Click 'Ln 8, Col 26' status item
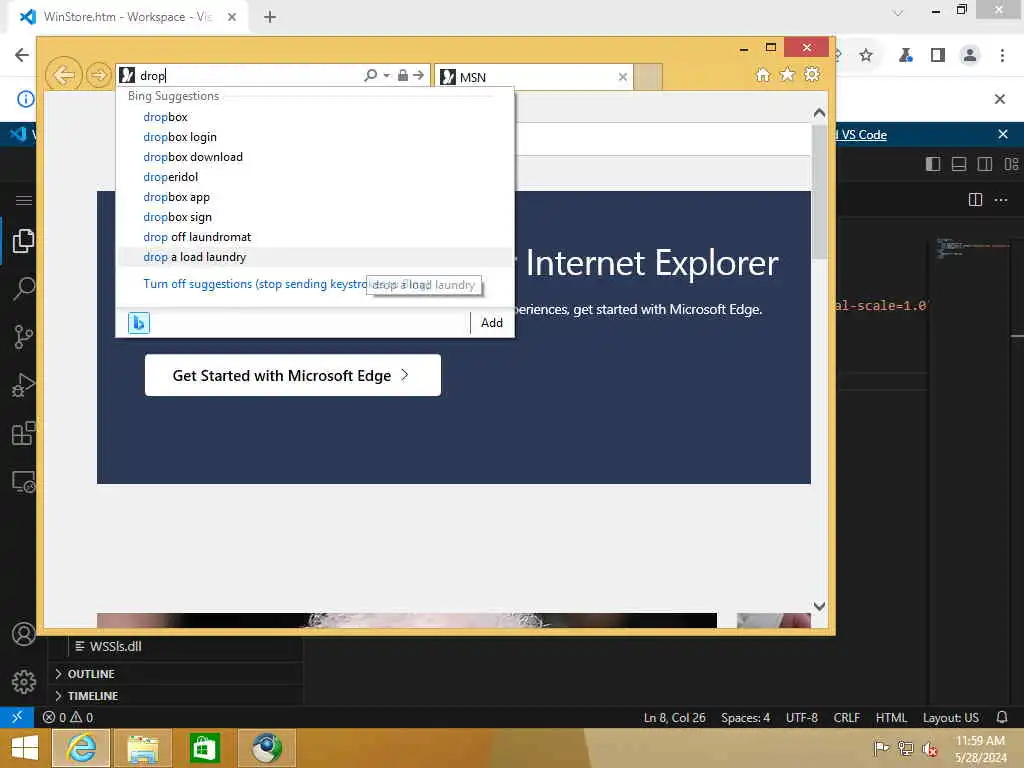This screenshot has width=1024, height=768. pyautogui.click(x=675, y=717)
